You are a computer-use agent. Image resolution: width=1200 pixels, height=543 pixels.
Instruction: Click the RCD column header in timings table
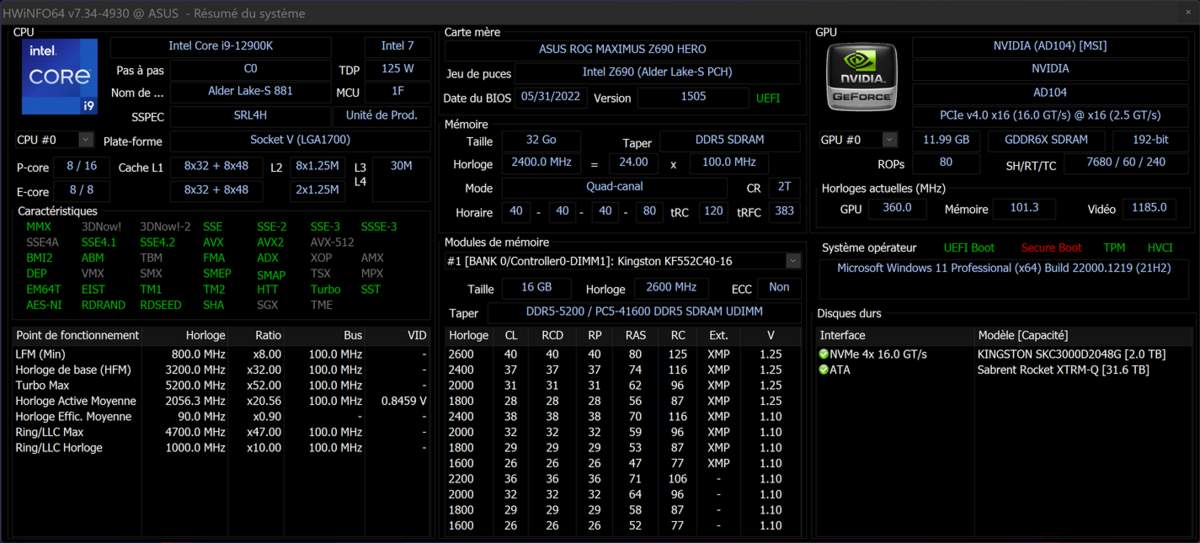coord(552,335)
